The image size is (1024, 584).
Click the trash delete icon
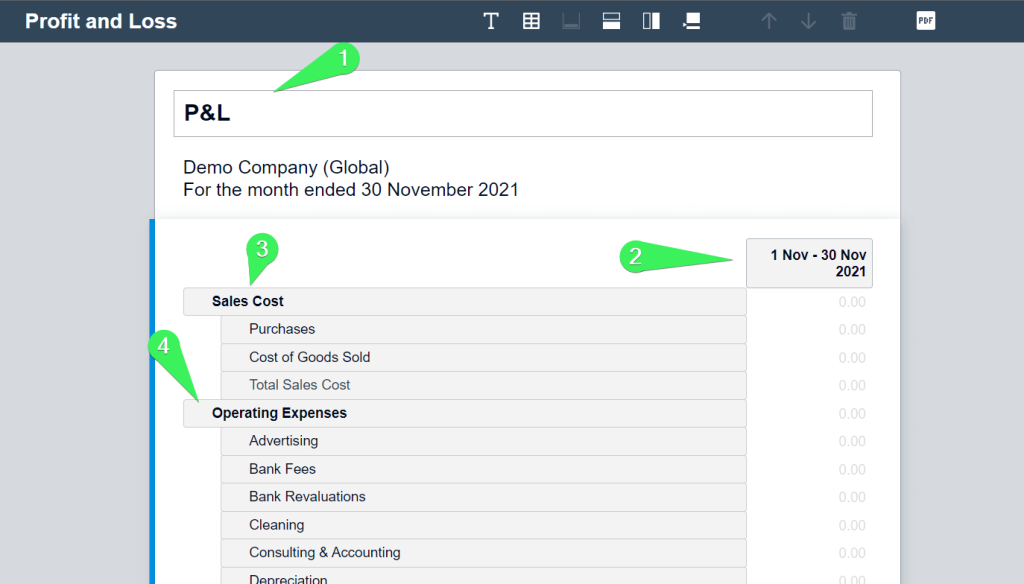coord(849,22)
